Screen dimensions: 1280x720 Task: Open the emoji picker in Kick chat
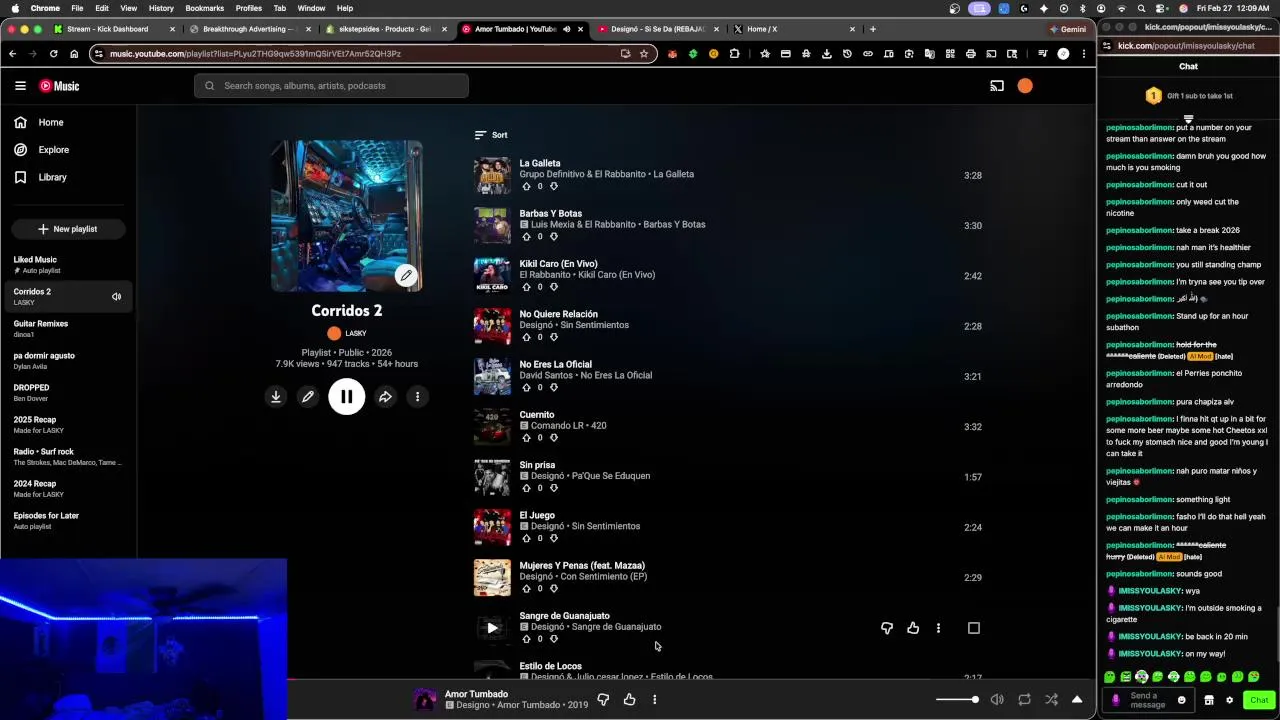[1181, 700]
